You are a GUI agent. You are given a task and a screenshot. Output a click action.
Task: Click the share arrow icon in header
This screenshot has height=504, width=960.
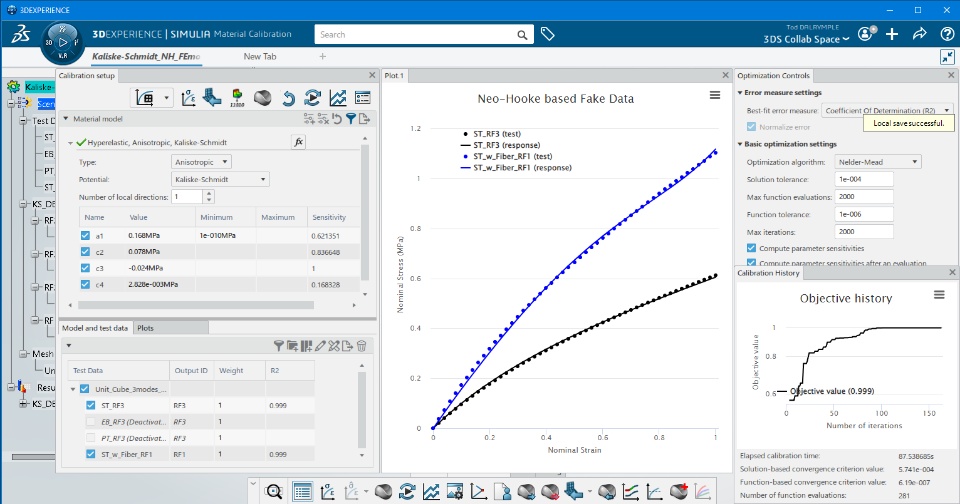coord(920,34)
